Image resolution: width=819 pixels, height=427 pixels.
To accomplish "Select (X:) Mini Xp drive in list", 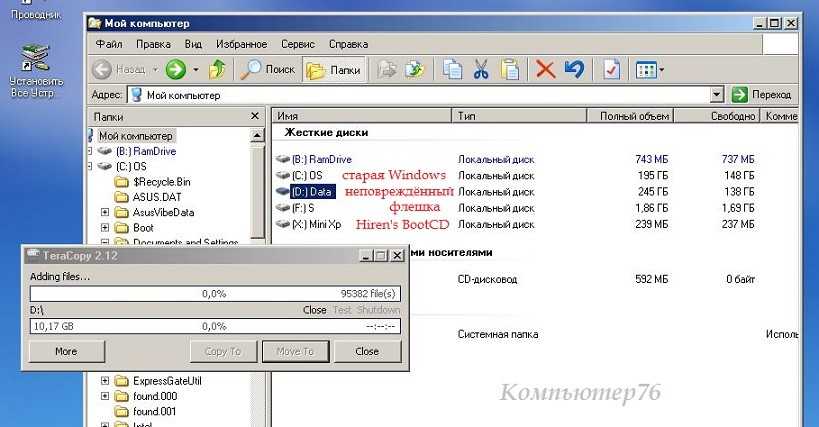I will click(x=316, y=224).
